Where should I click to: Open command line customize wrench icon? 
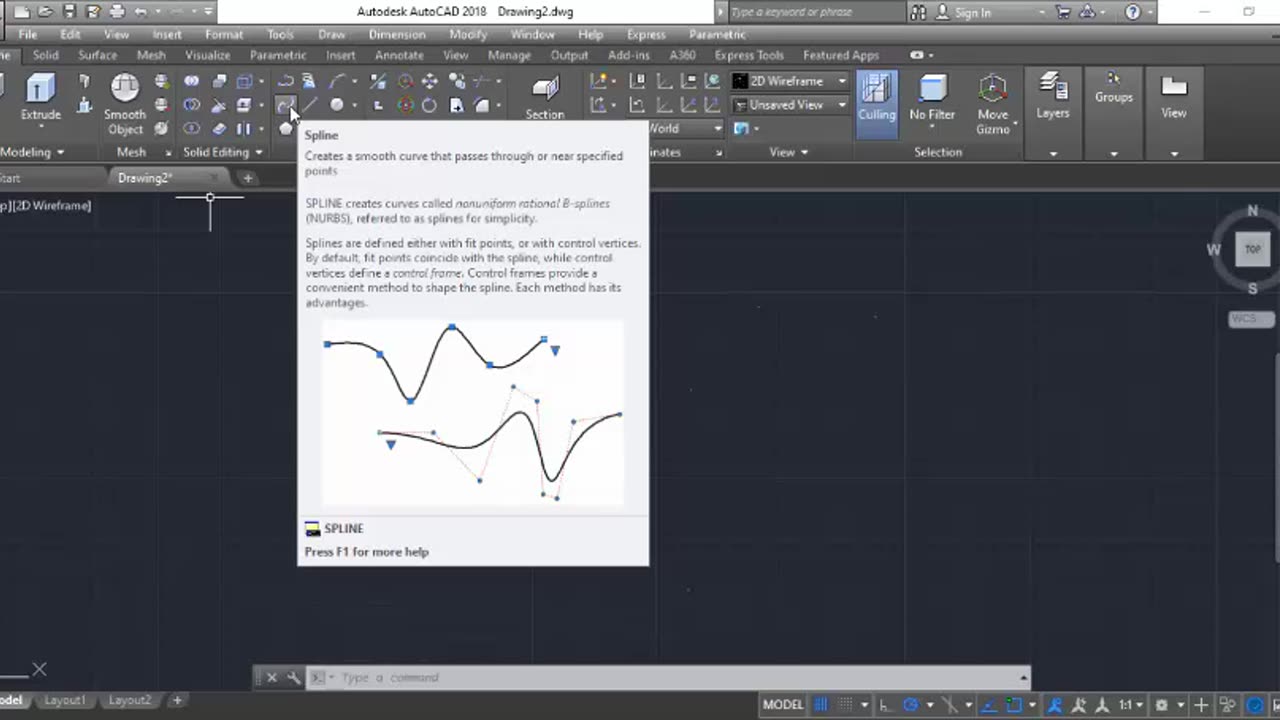tap(293, 677)
